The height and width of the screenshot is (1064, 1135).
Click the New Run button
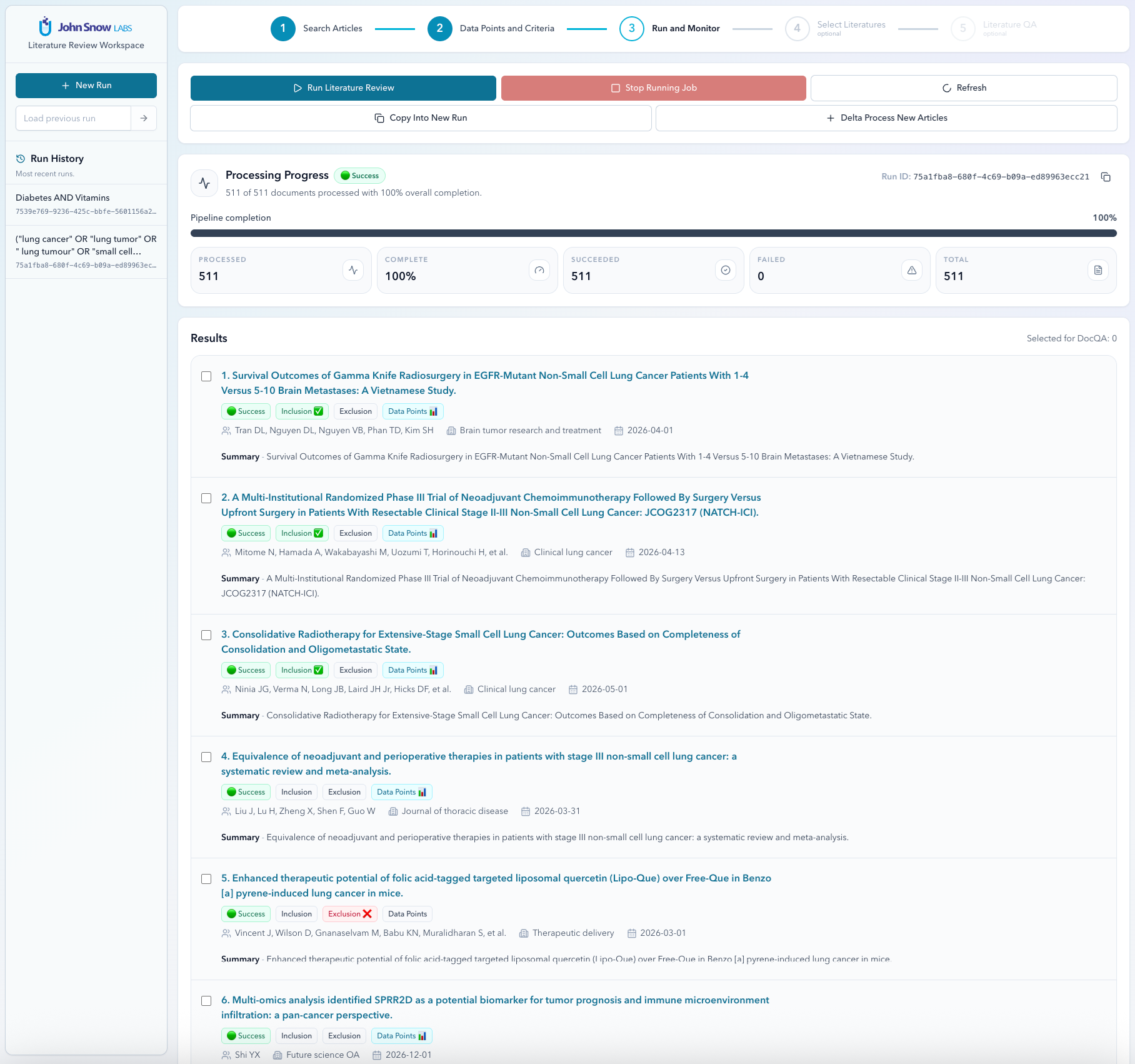click(86, 86)
